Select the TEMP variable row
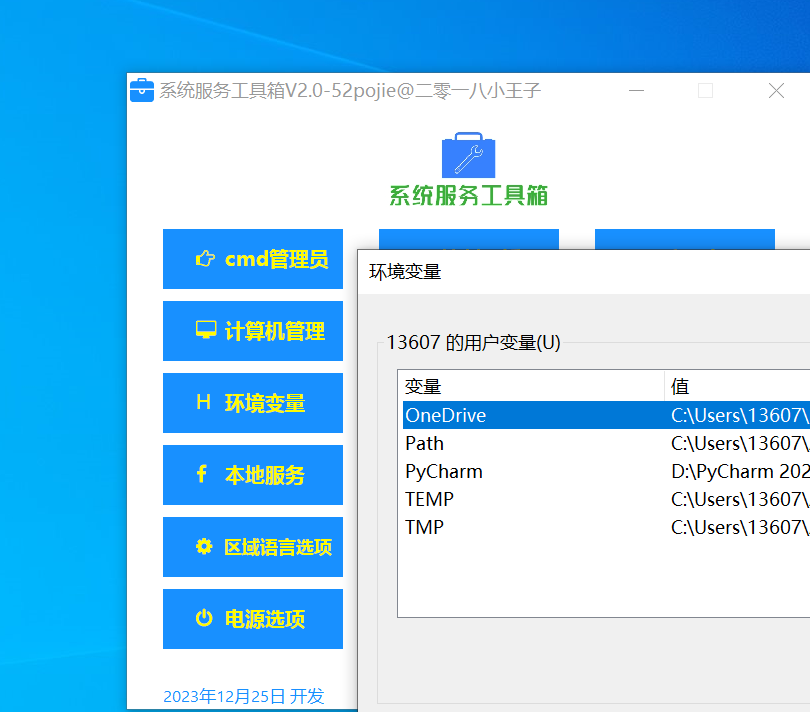This screenshot has height=712, width=810. tap(429, 499)
